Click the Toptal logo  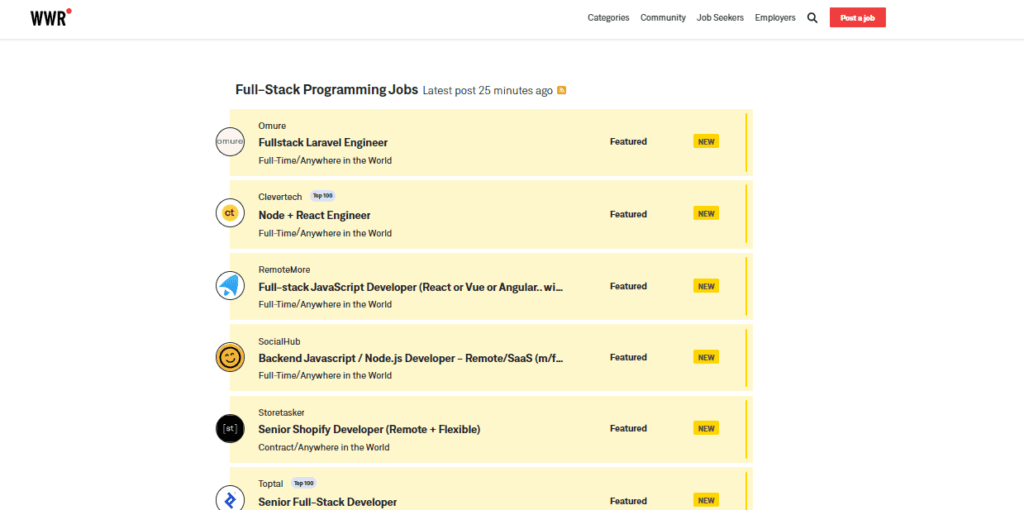230,499
